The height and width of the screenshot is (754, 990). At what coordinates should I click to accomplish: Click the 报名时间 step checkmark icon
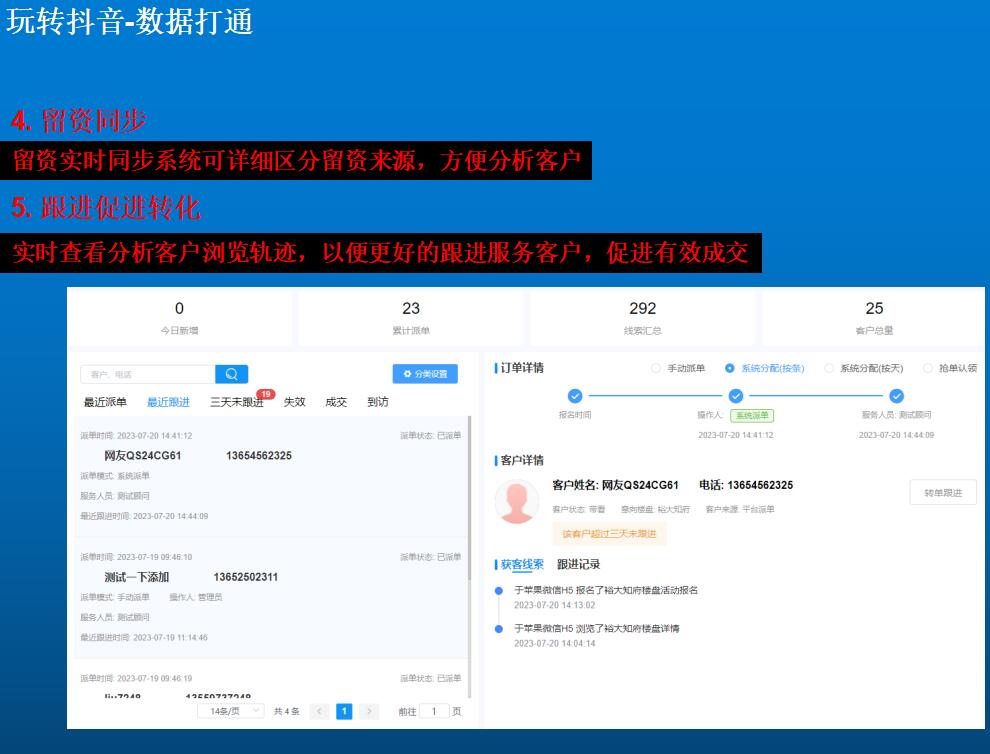[574, 396]
